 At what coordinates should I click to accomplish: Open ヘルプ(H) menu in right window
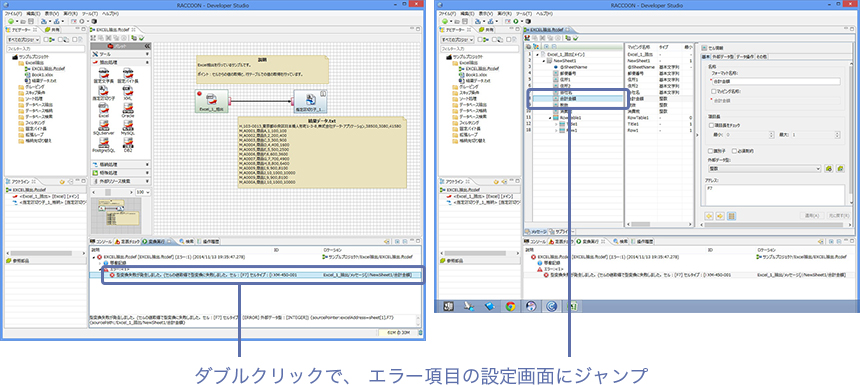click(x=544, y=13)
